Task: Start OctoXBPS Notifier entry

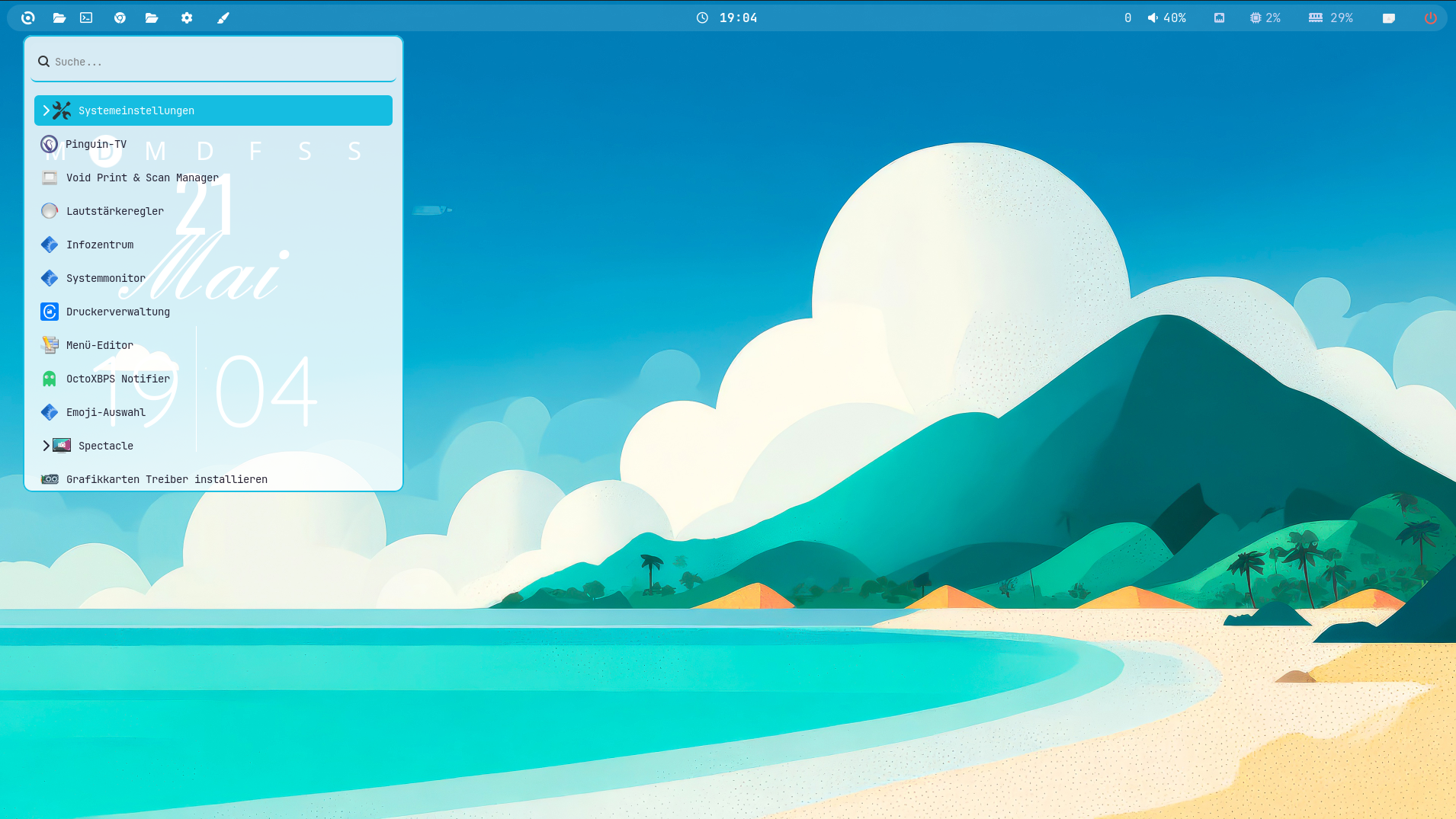Action: tap(213, 379)
